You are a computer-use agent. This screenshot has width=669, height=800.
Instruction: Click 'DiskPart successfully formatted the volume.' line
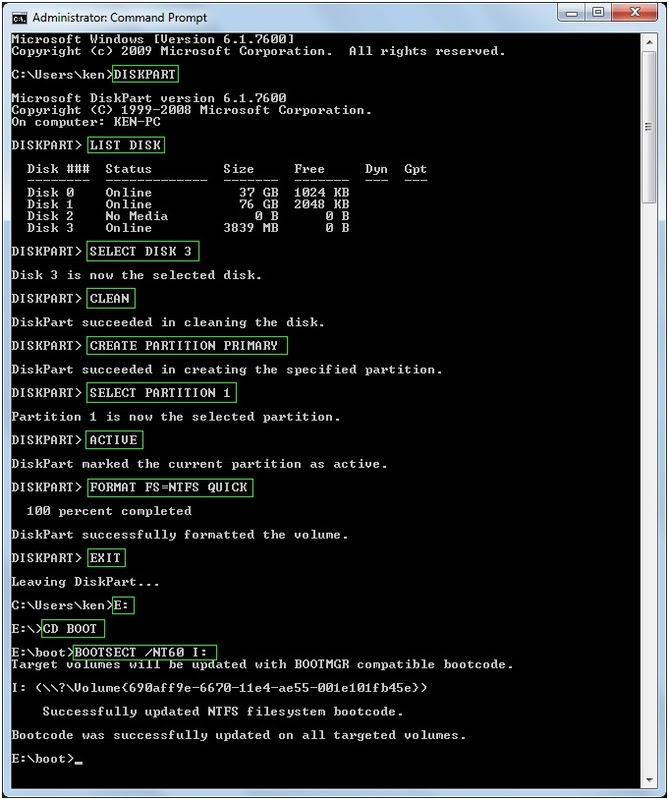(180, 534)
